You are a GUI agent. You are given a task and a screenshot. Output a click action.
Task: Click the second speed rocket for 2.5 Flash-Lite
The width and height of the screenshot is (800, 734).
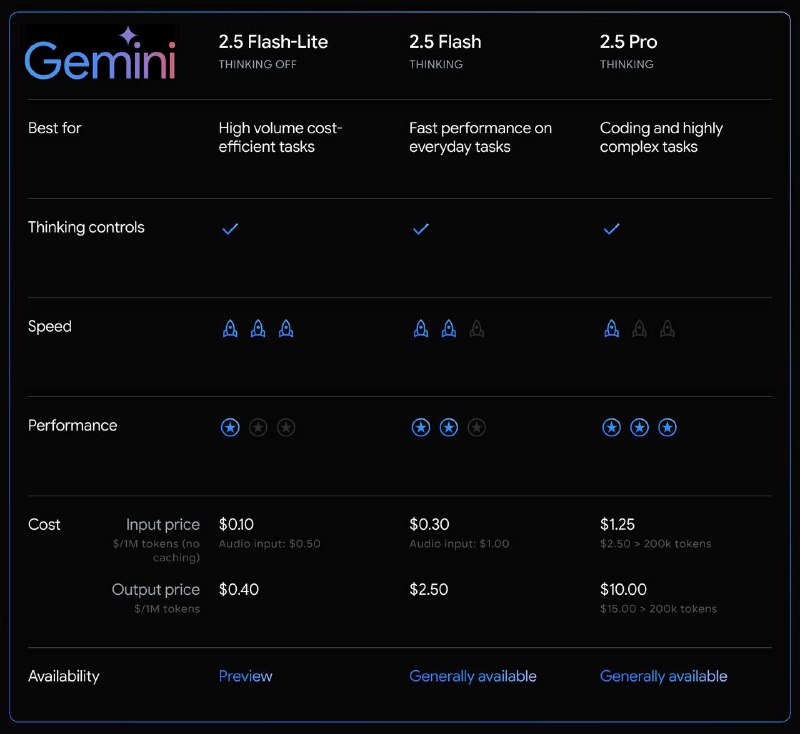[x=258, y=328]
